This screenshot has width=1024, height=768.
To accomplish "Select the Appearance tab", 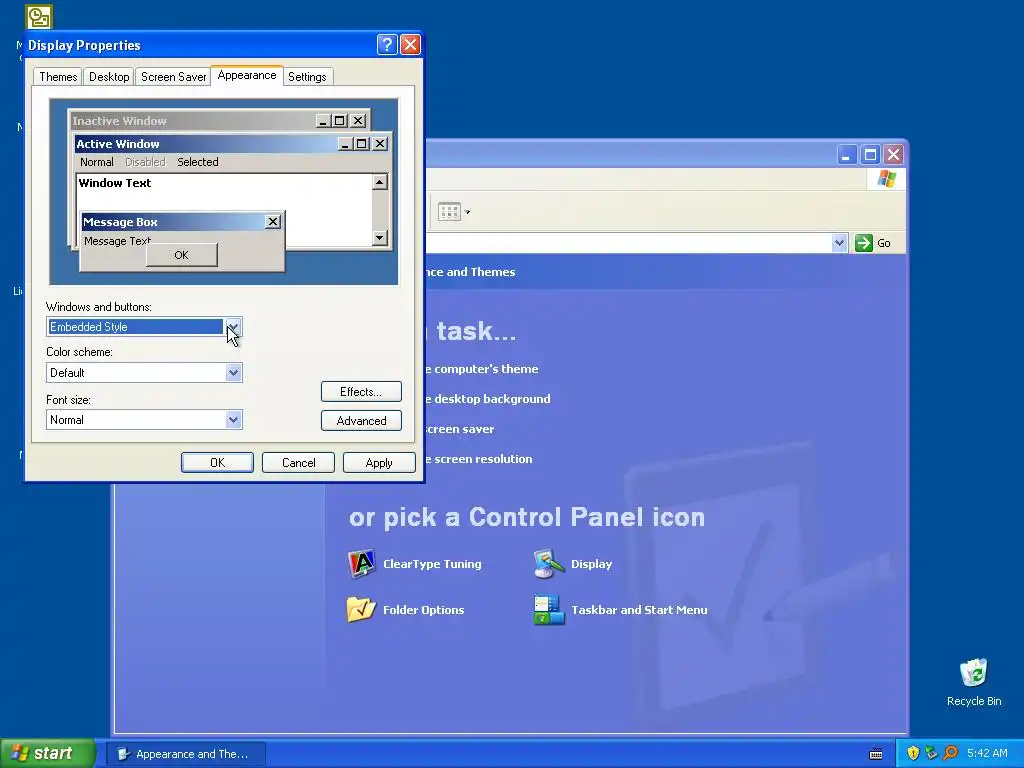I will 247,75.
